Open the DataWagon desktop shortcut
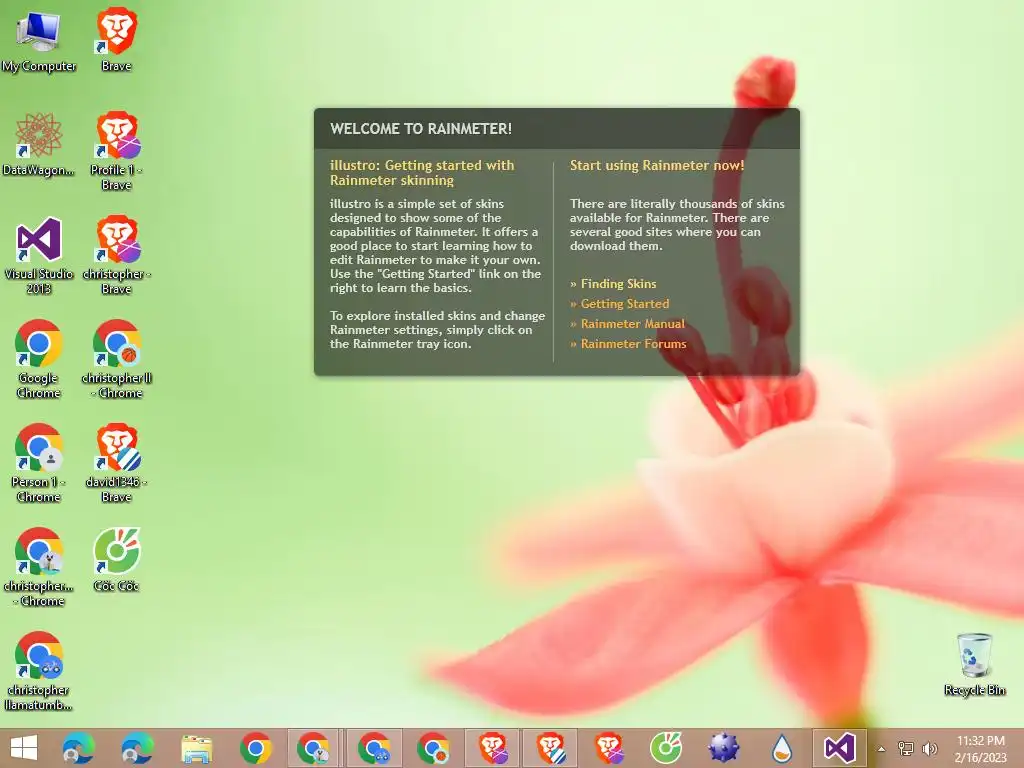This screenshot has height=768, width=1024. pos(39,145)
